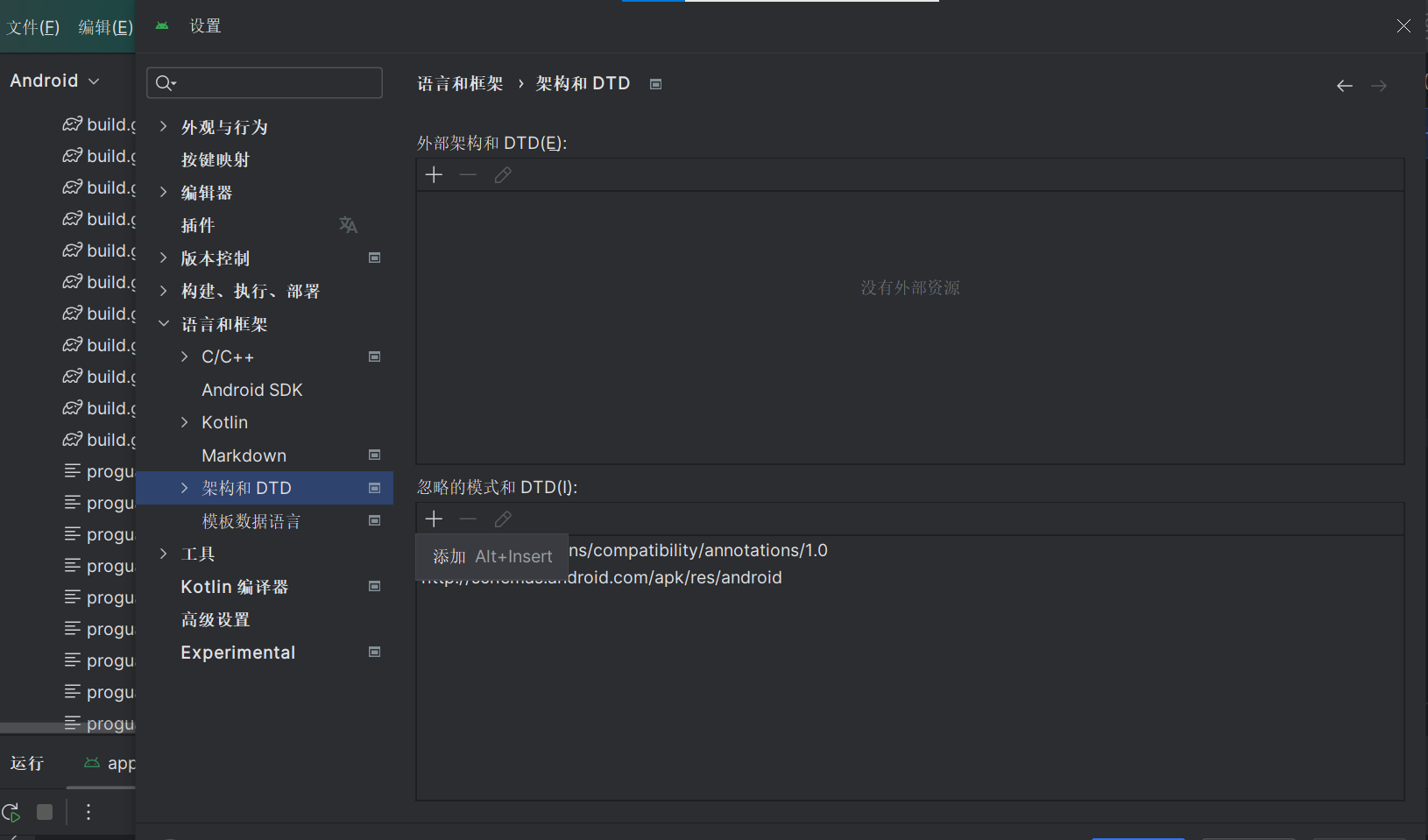
Task: Rerun the app with the restart icon
Action: (11, 812)
